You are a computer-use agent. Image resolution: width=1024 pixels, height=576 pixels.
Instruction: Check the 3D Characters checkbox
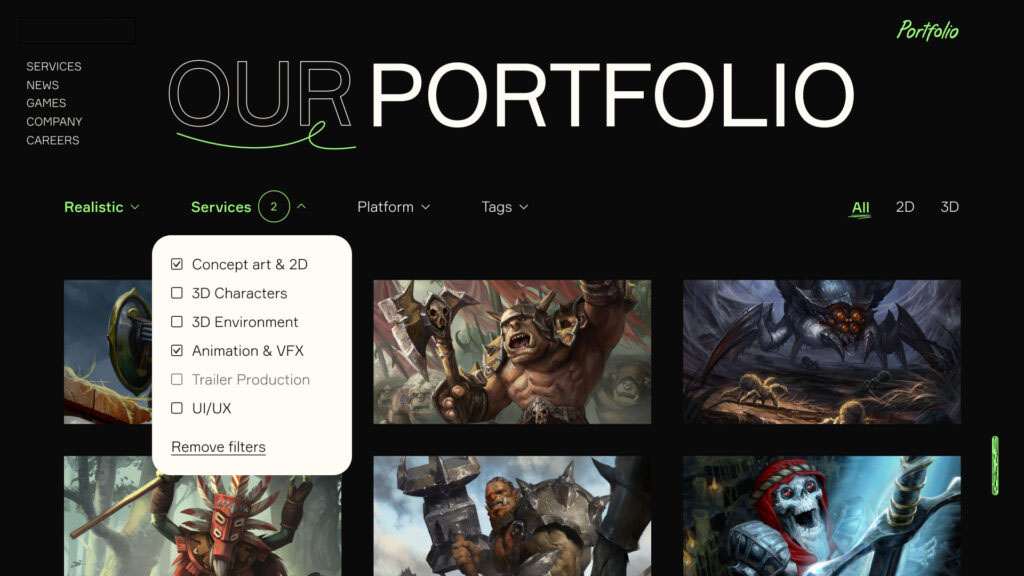177,293
